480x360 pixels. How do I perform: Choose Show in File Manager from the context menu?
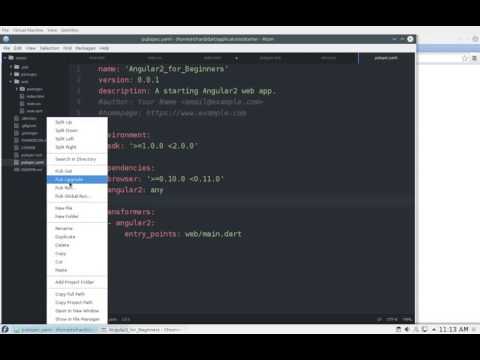point(77,319)
